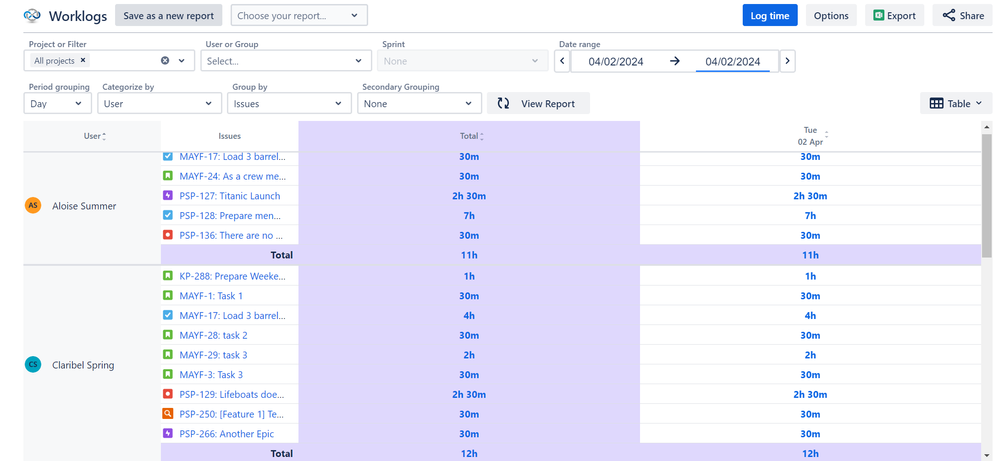Go to previous date range with left arrow
This screenshot has height=461, width=999.
point(562,61)
